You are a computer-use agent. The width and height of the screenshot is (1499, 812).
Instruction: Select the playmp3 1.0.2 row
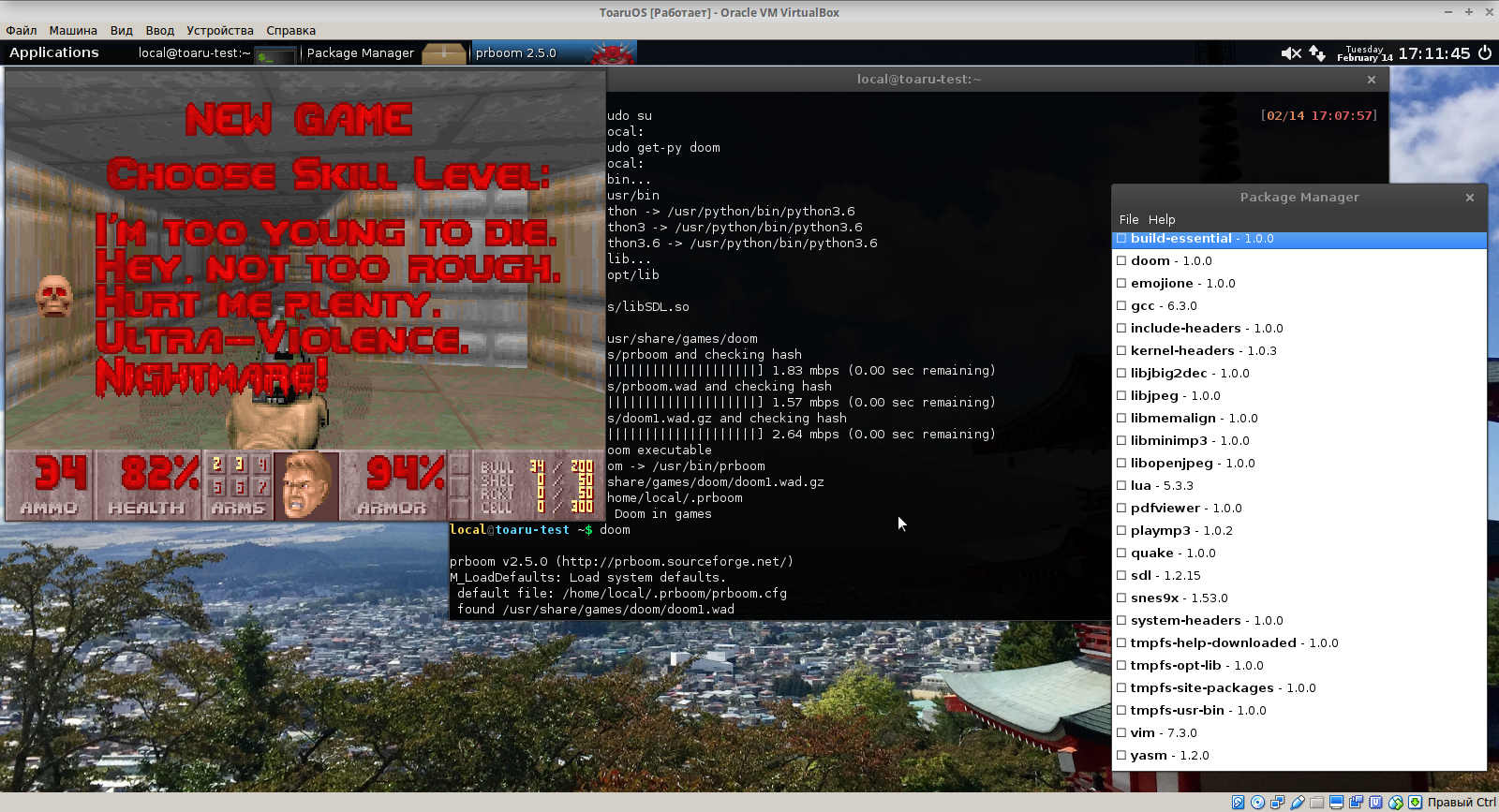pos(1299,531)
